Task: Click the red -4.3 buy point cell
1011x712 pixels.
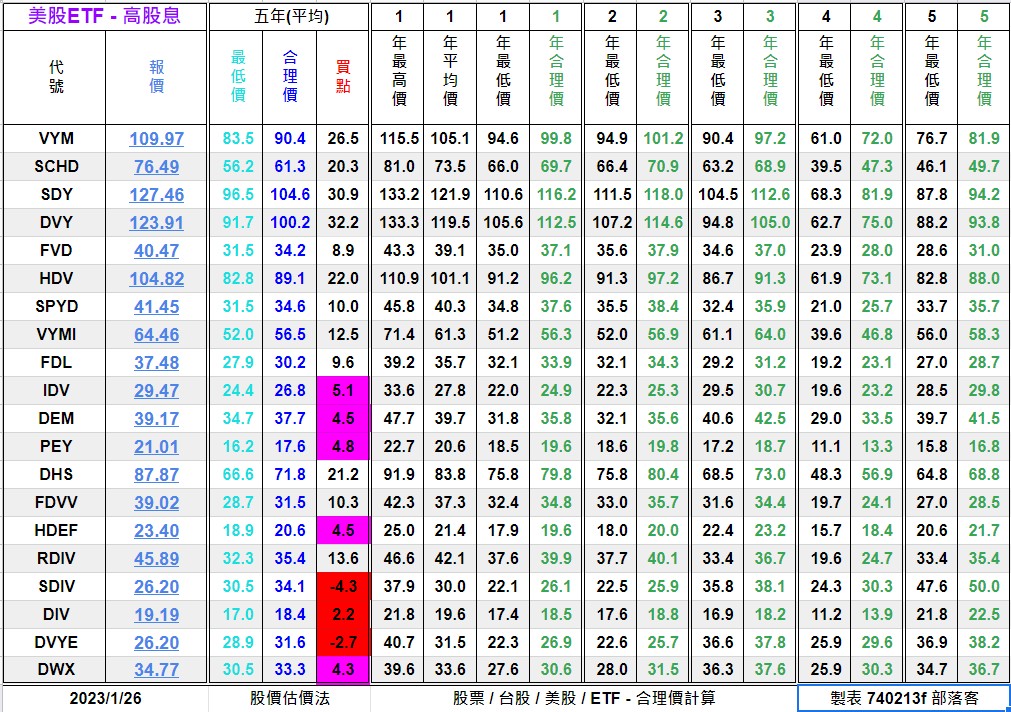Action: 343,587
